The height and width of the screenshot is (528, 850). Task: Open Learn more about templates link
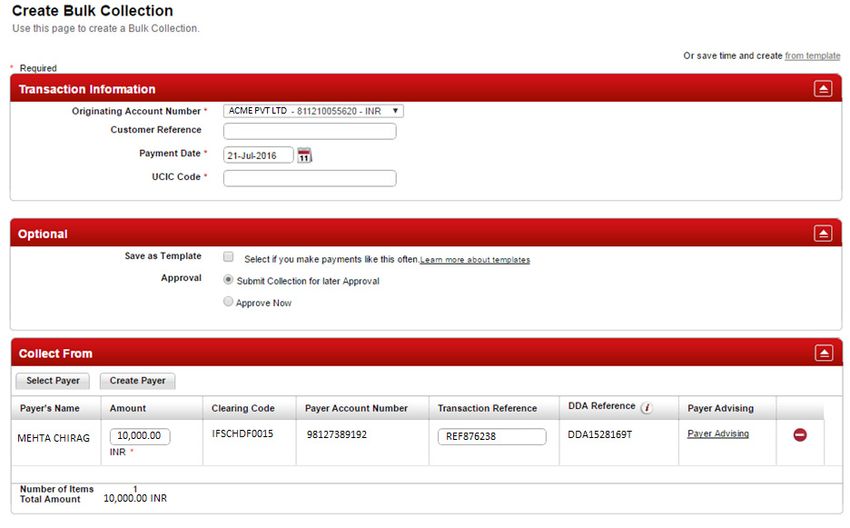[475, 260]
